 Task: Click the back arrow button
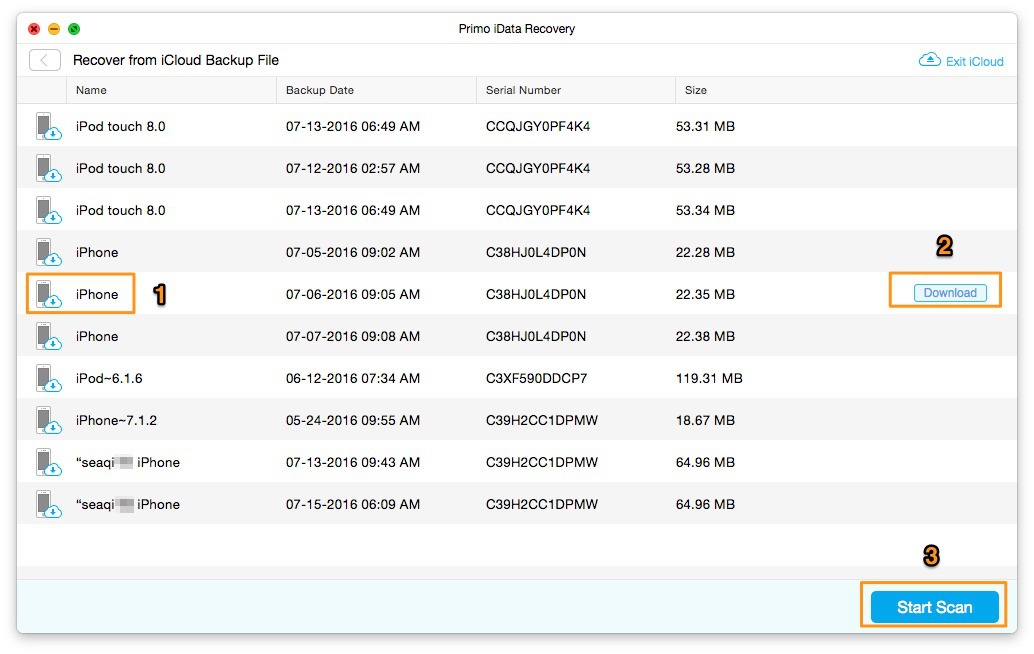[x=45, y=60]
